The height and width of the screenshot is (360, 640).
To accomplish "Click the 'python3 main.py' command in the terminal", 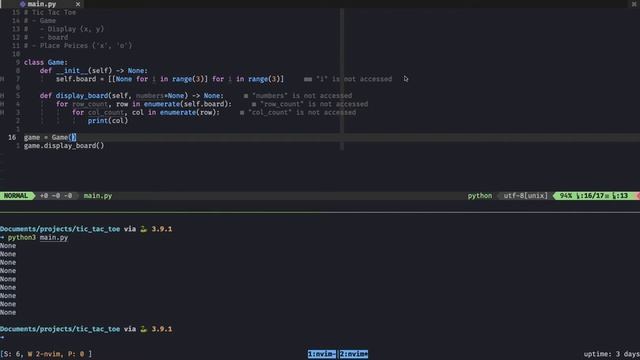I will click(x=38, y=238).
